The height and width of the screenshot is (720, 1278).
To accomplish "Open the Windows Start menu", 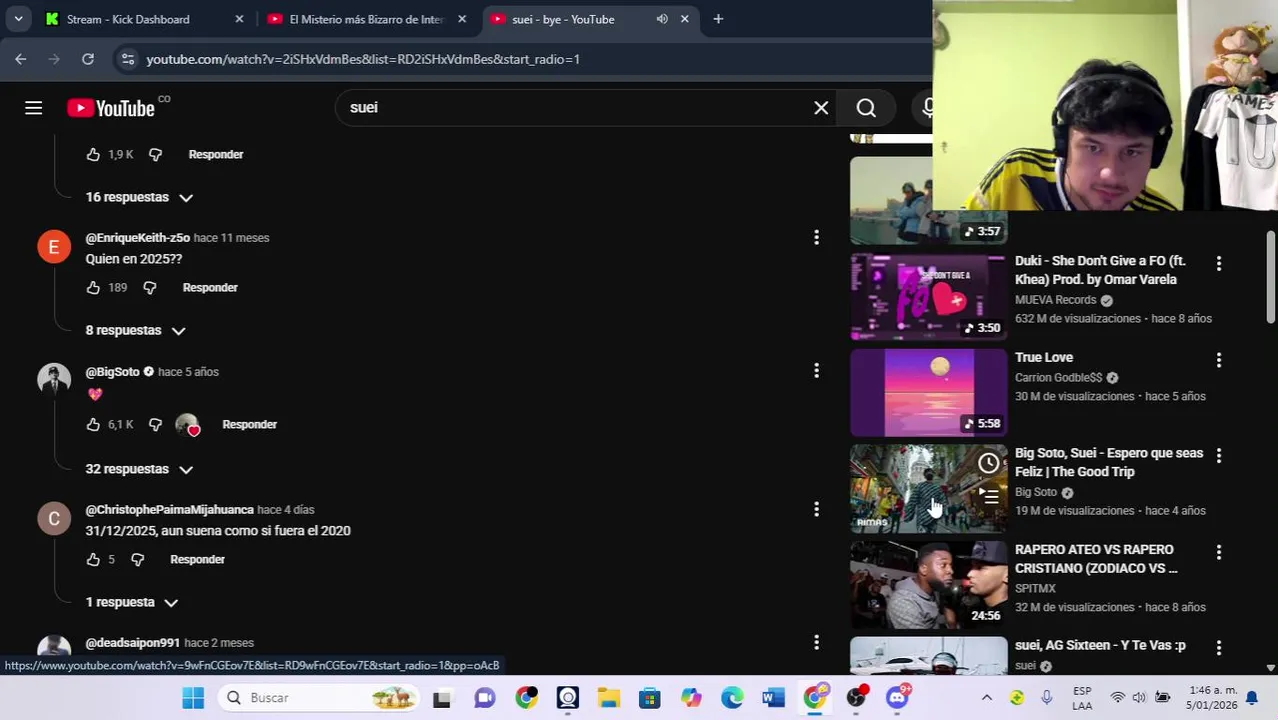I will 193,698.
